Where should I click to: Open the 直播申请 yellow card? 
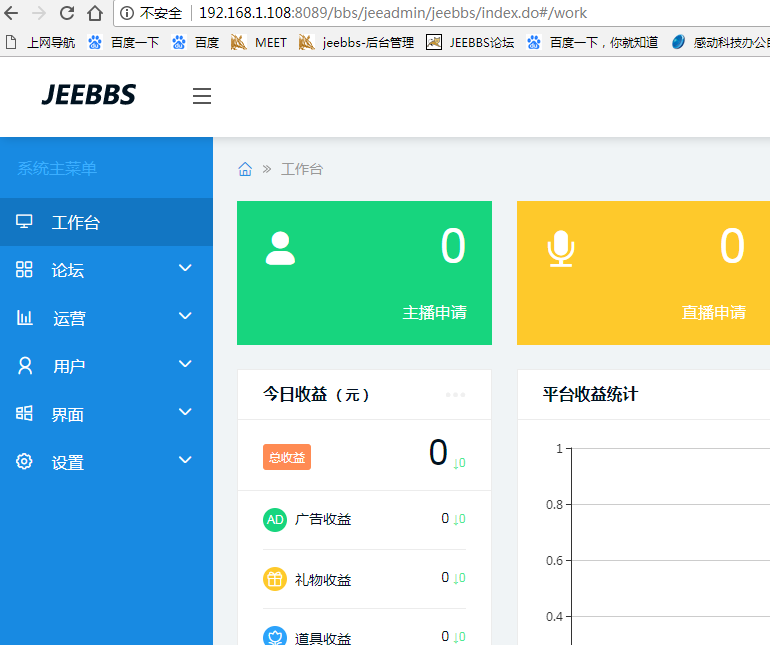point(643,272)
